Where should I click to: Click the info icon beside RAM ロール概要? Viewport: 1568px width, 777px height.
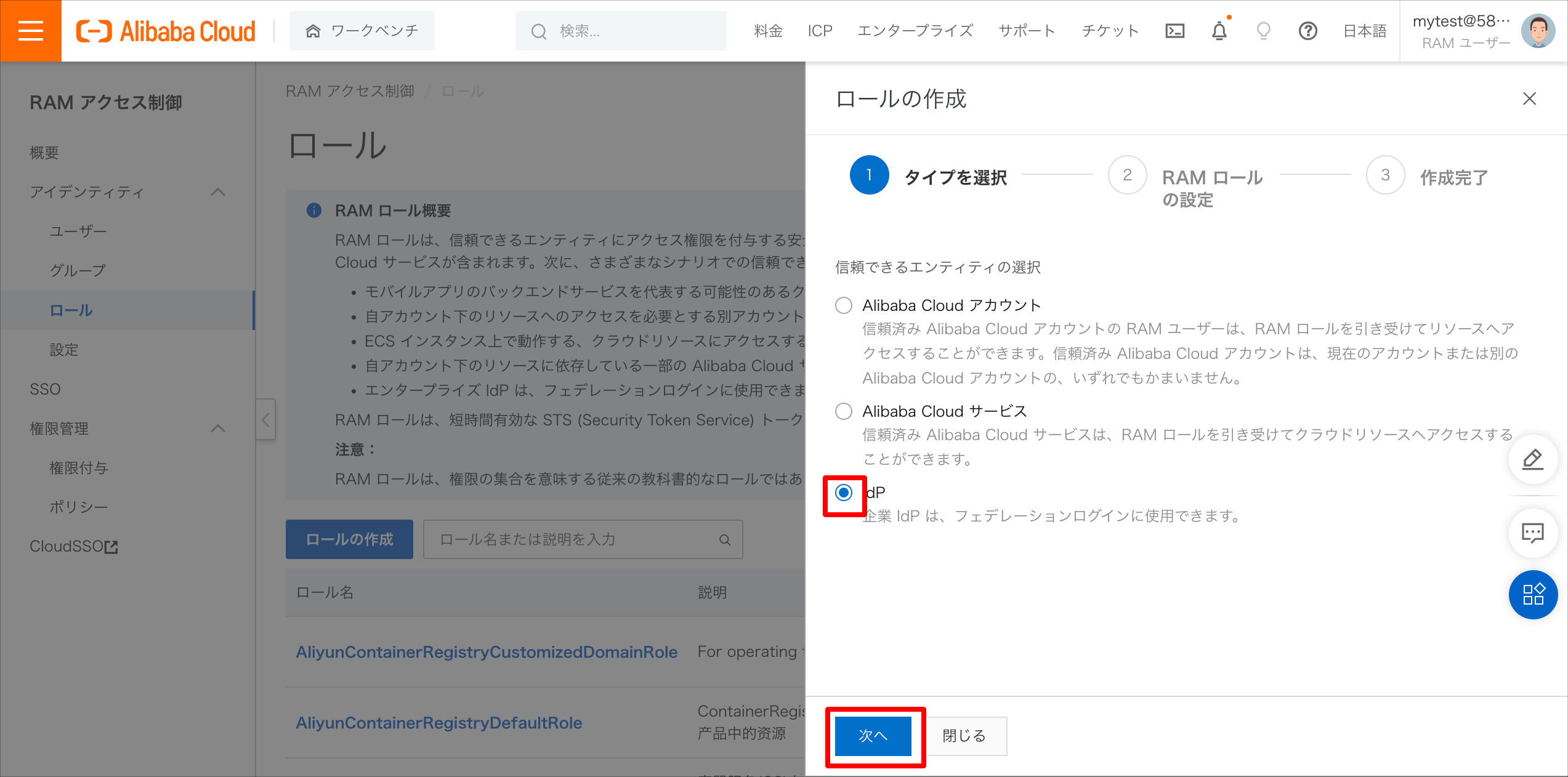[x=314, y=211]
